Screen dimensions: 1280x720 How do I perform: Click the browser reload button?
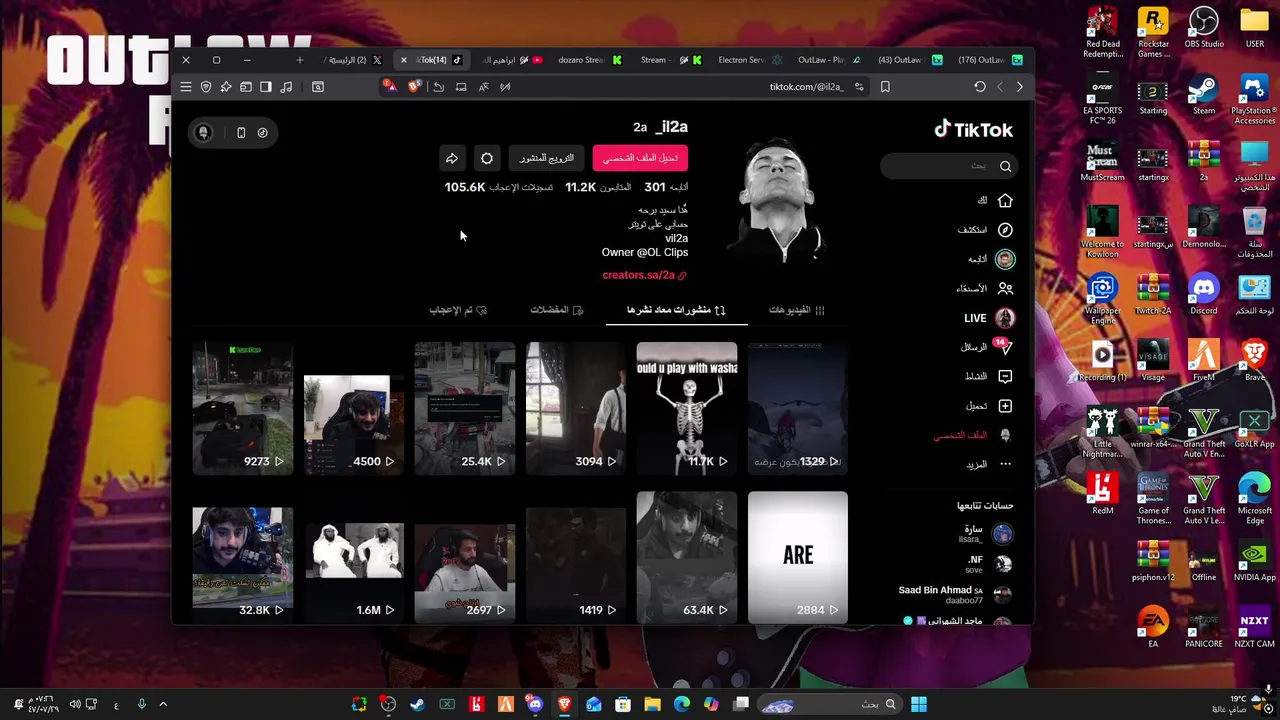click(980, 87)
